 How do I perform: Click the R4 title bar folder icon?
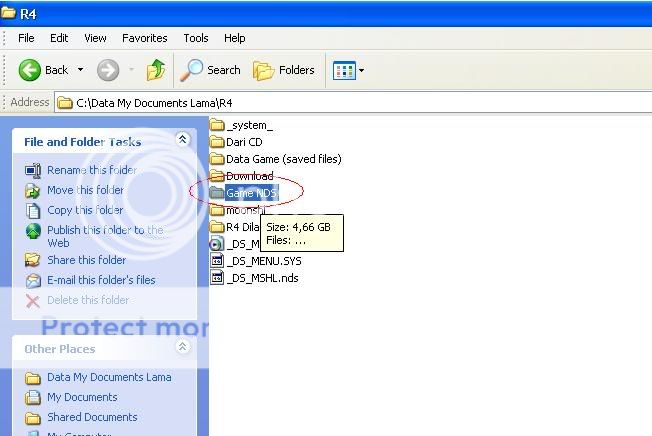point(9,13)
